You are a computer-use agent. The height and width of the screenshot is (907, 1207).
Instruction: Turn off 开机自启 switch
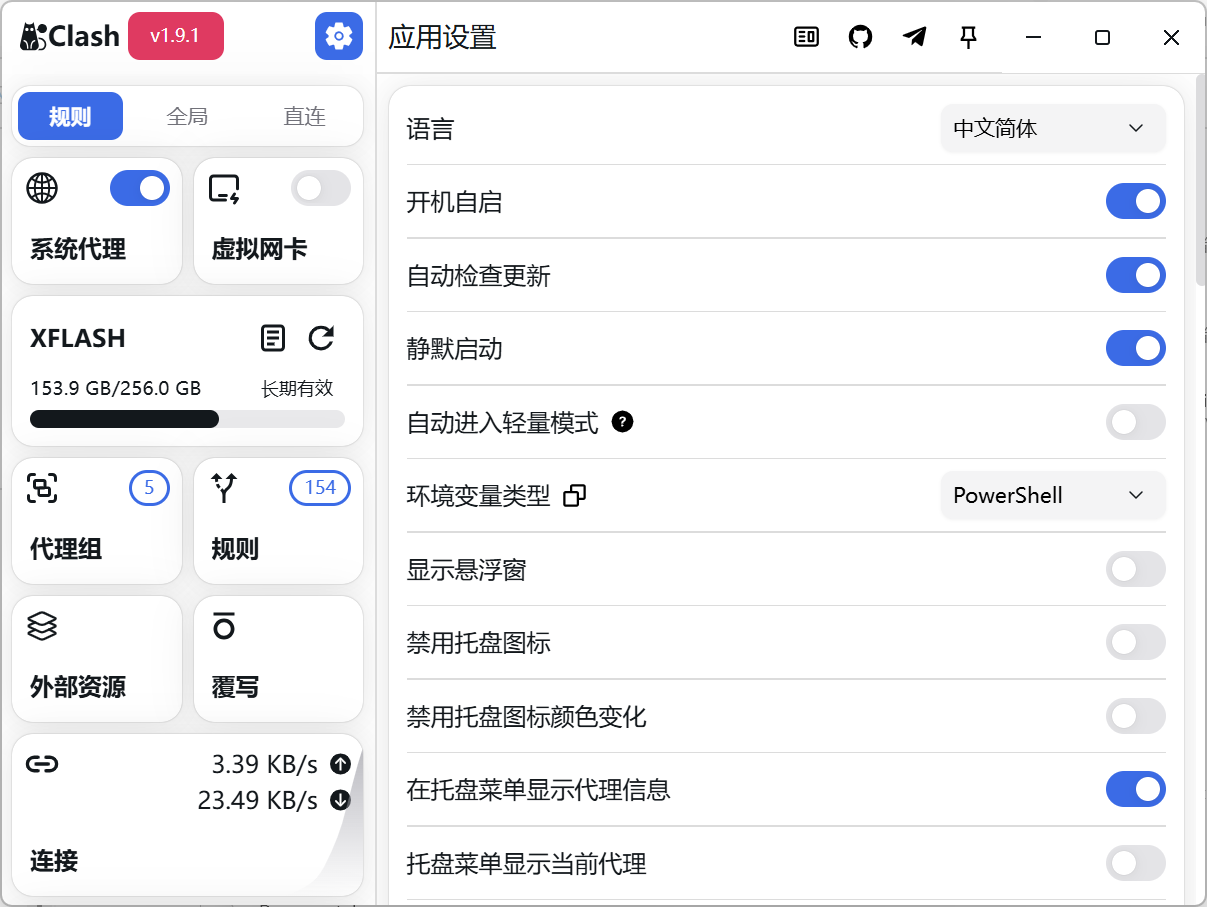pos(1135,202)
